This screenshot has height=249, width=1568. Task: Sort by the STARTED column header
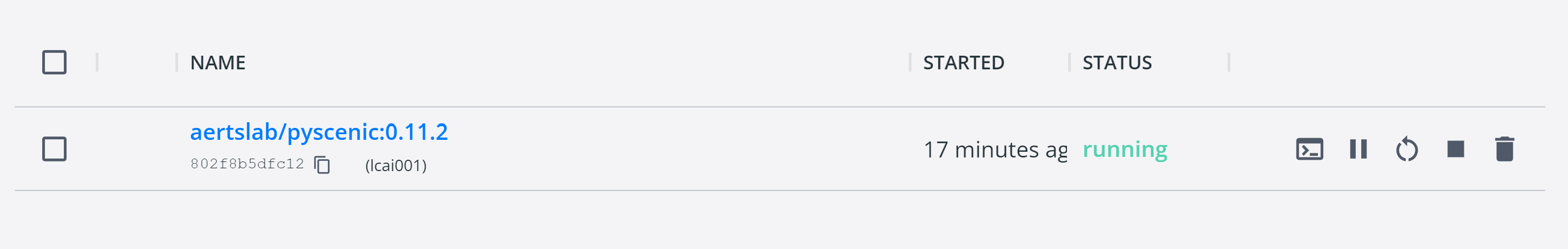(x=963, y=63)
